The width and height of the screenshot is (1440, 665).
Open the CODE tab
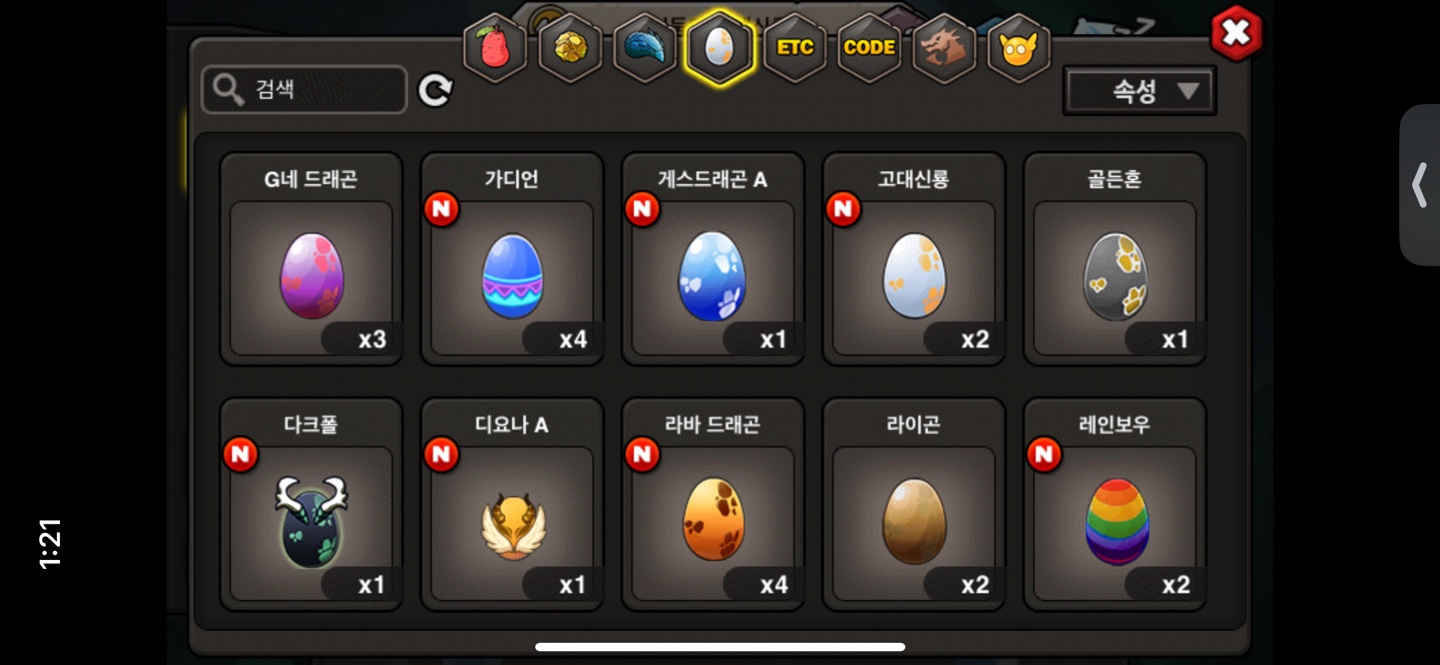point(869,47)
